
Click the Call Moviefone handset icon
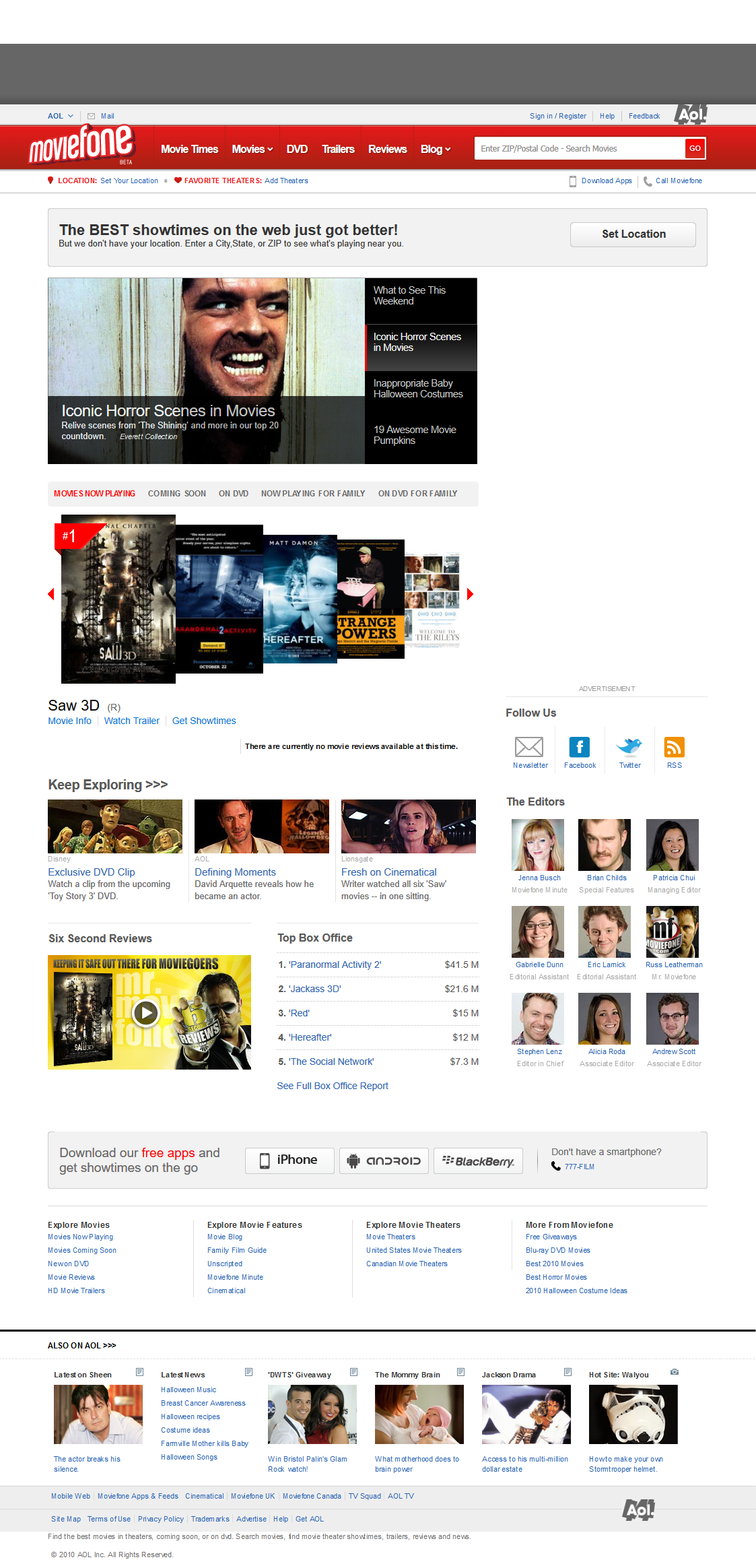(x=647, y=181)
